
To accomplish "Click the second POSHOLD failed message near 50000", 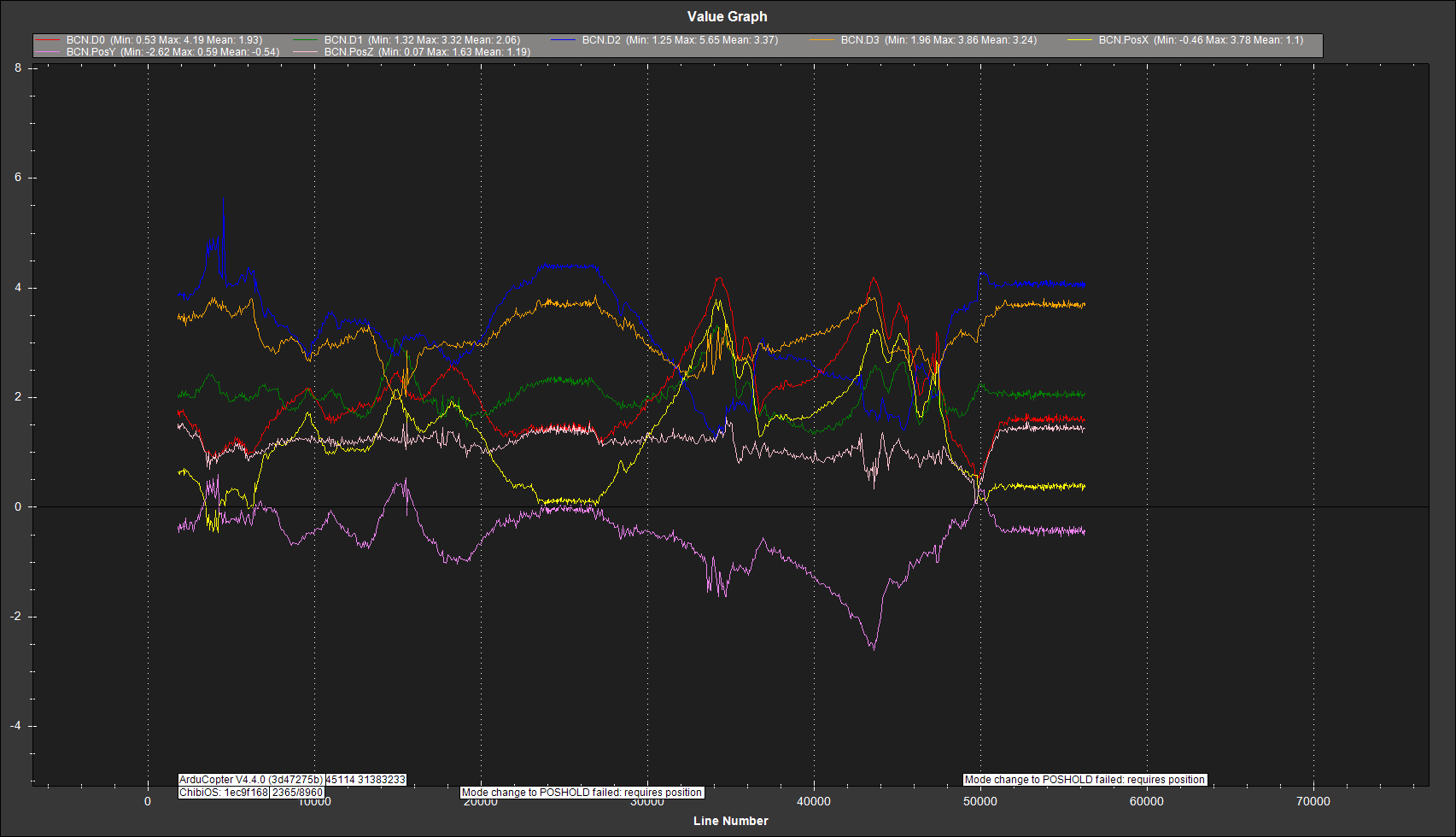I will click(1085, 780).
